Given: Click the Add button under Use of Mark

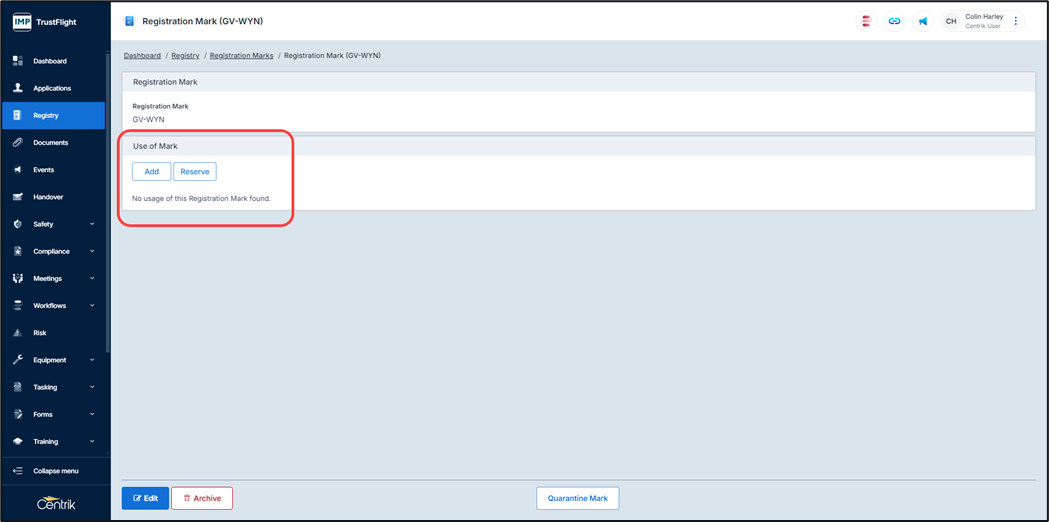Looking at the screenshot, I should [152, 172].
